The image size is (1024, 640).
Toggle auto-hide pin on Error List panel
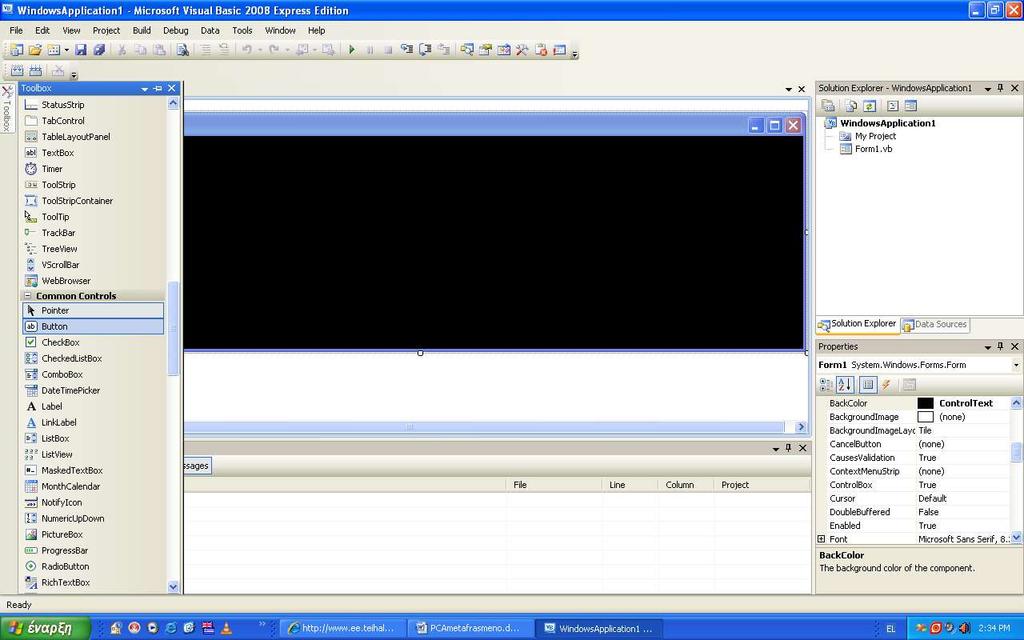[788, 448]
